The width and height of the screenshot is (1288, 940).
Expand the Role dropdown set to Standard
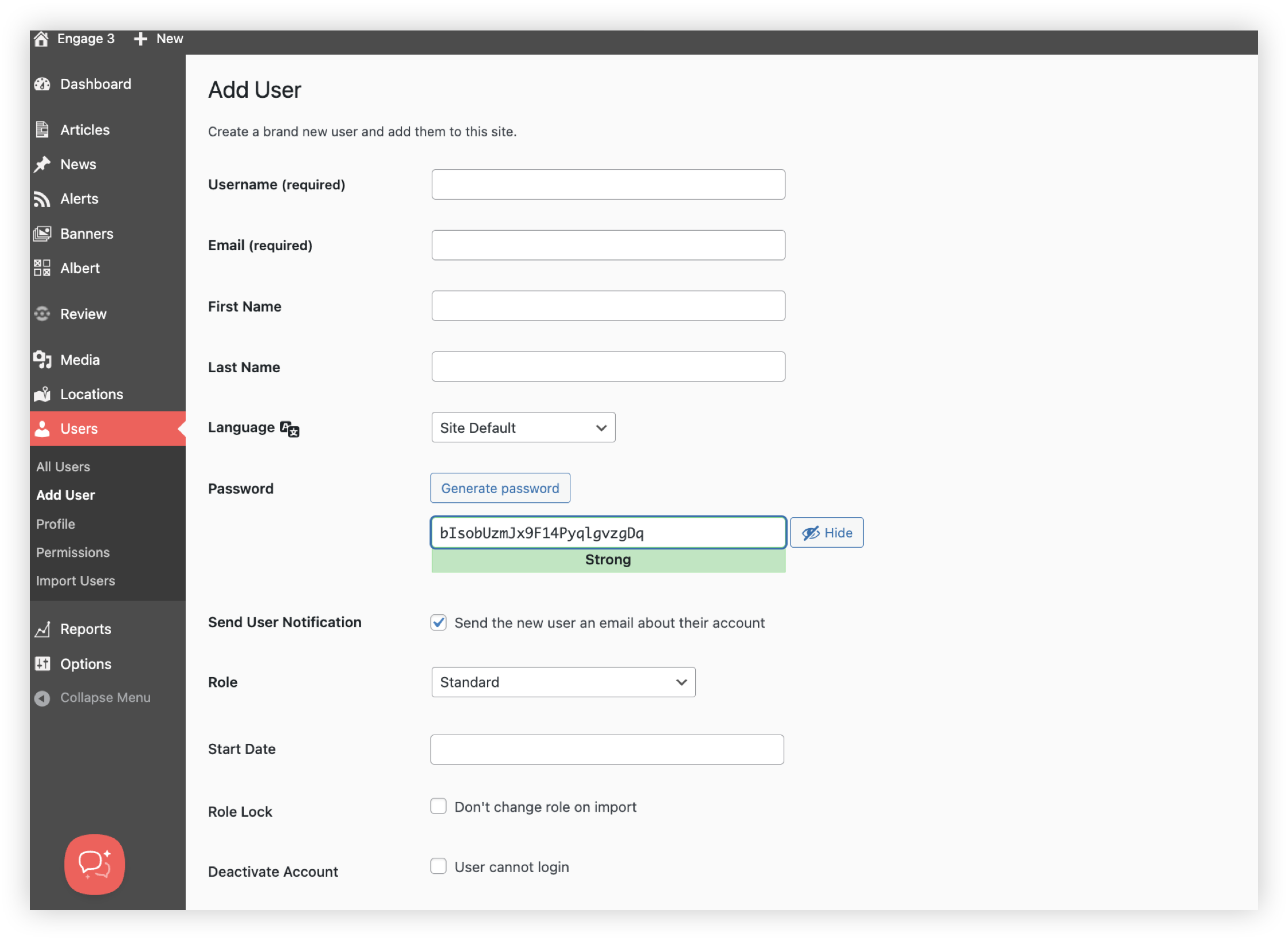tap(563, 682)
